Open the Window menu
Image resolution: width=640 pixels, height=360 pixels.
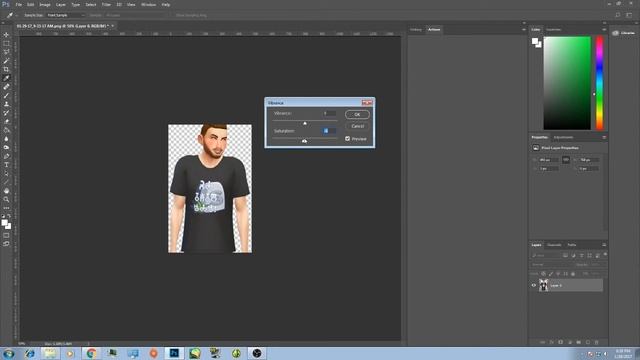point(148,4)
